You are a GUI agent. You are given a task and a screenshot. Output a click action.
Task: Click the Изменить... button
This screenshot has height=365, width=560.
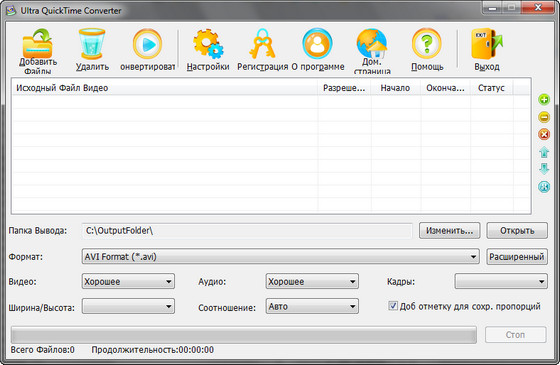pyautogui.click(x=450, y=231)
